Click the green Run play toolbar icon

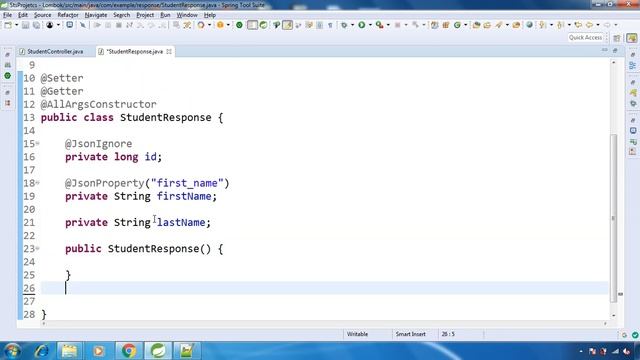362,25
